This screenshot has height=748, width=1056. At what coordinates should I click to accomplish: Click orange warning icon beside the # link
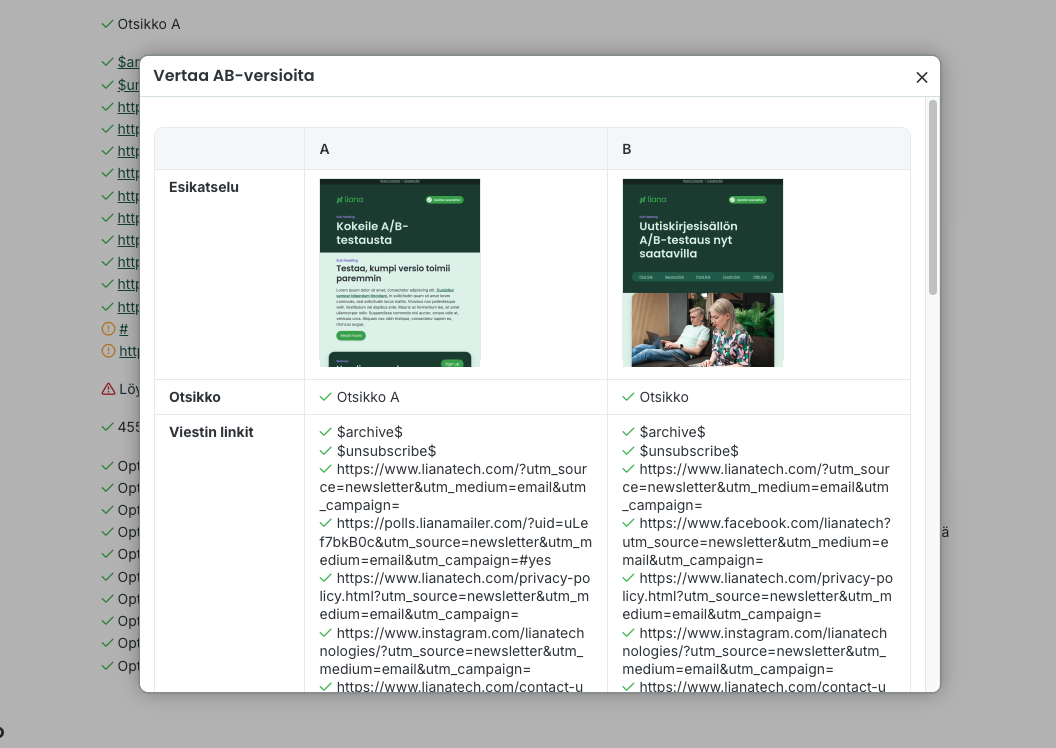(108, 329)
